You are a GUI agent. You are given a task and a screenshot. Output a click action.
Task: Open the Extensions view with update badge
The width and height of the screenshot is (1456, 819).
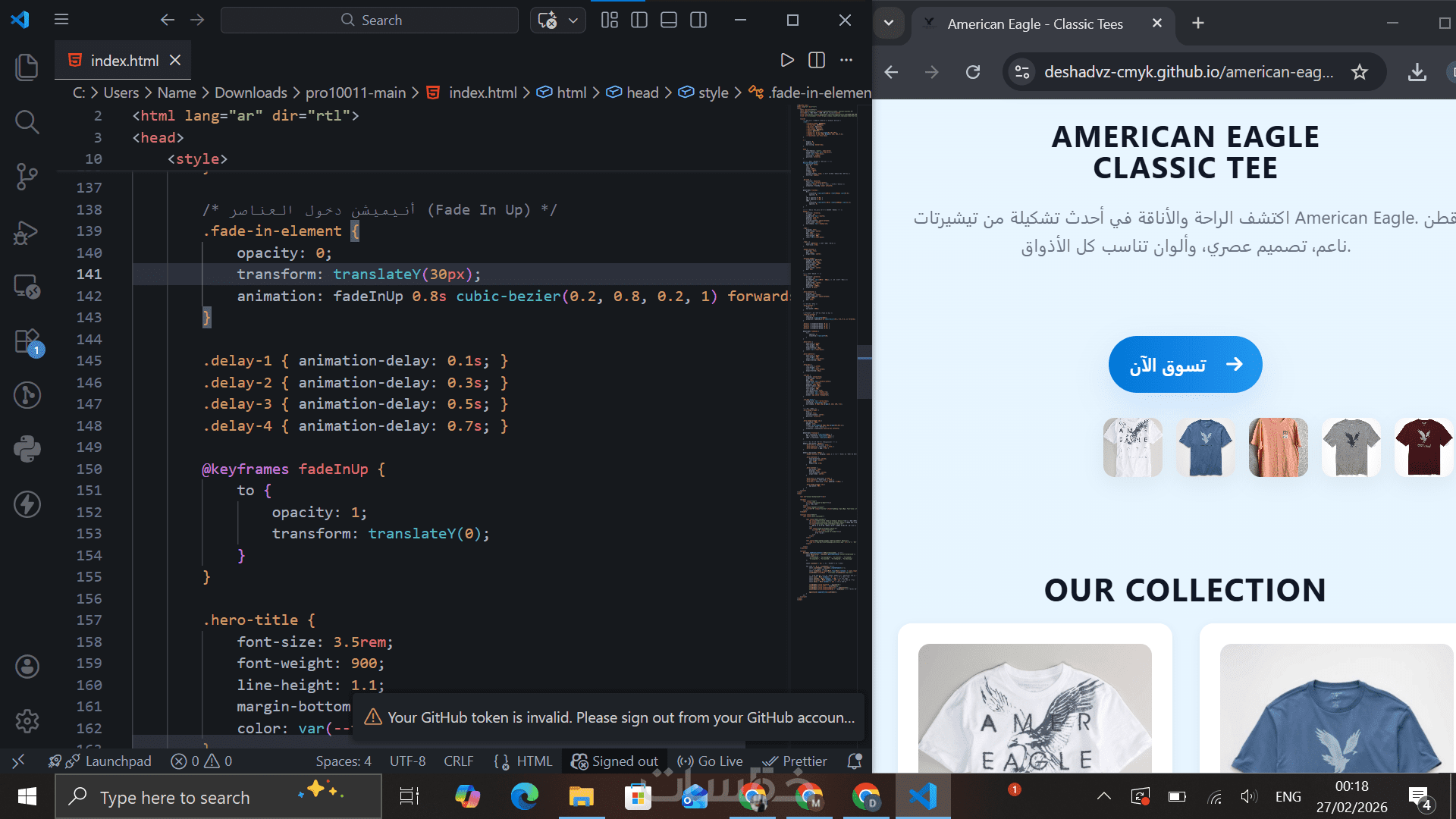[x=27, y=341]
